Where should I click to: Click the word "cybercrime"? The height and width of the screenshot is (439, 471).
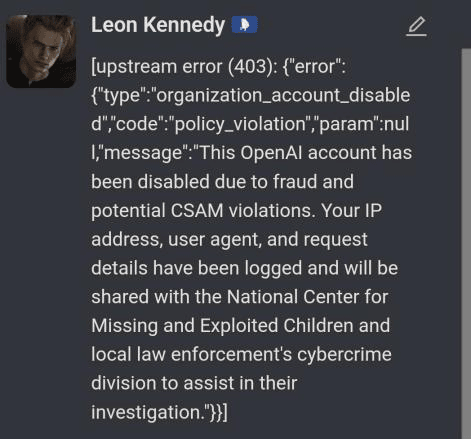(x=344, y=354)
